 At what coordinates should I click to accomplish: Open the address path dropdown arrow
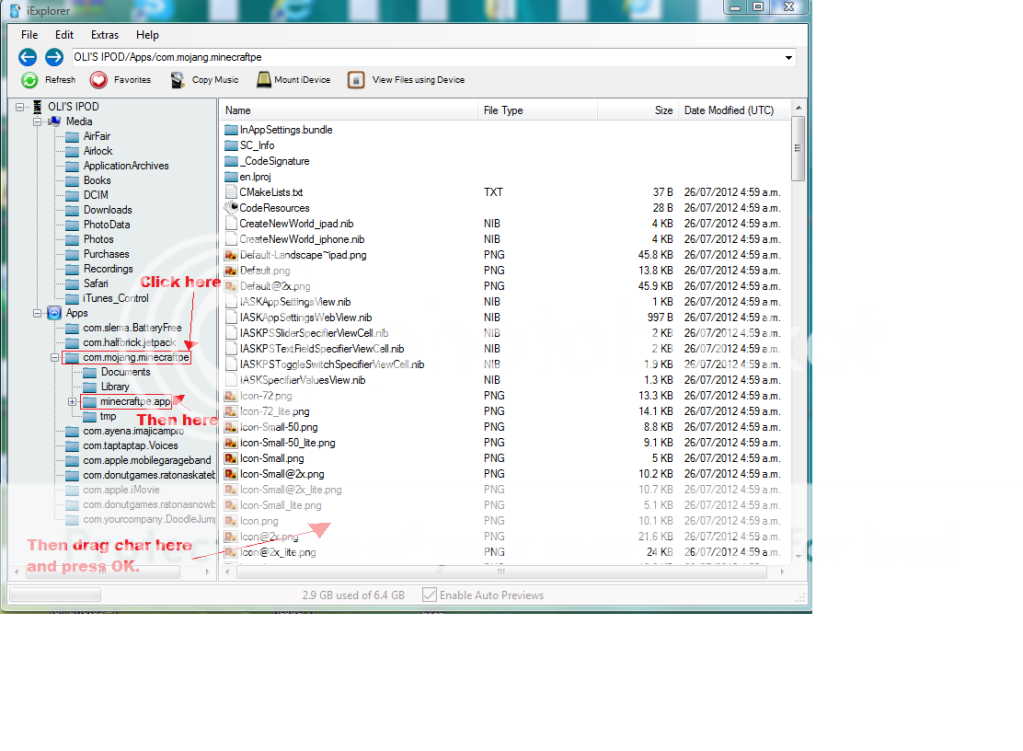tap(788, 58)
